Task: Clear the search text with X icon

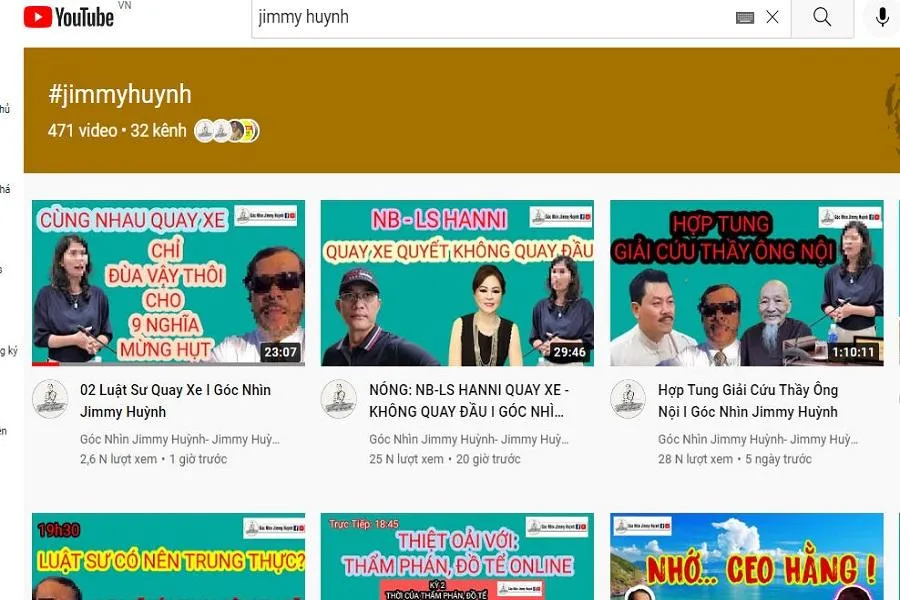Action: 772,17
